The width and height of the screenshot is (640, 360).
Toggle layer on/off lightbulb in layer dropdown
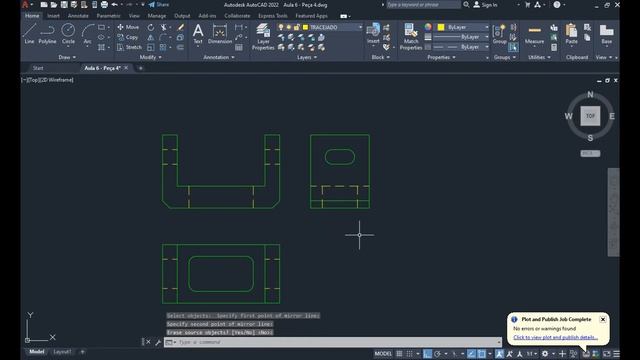pos(280,27)
